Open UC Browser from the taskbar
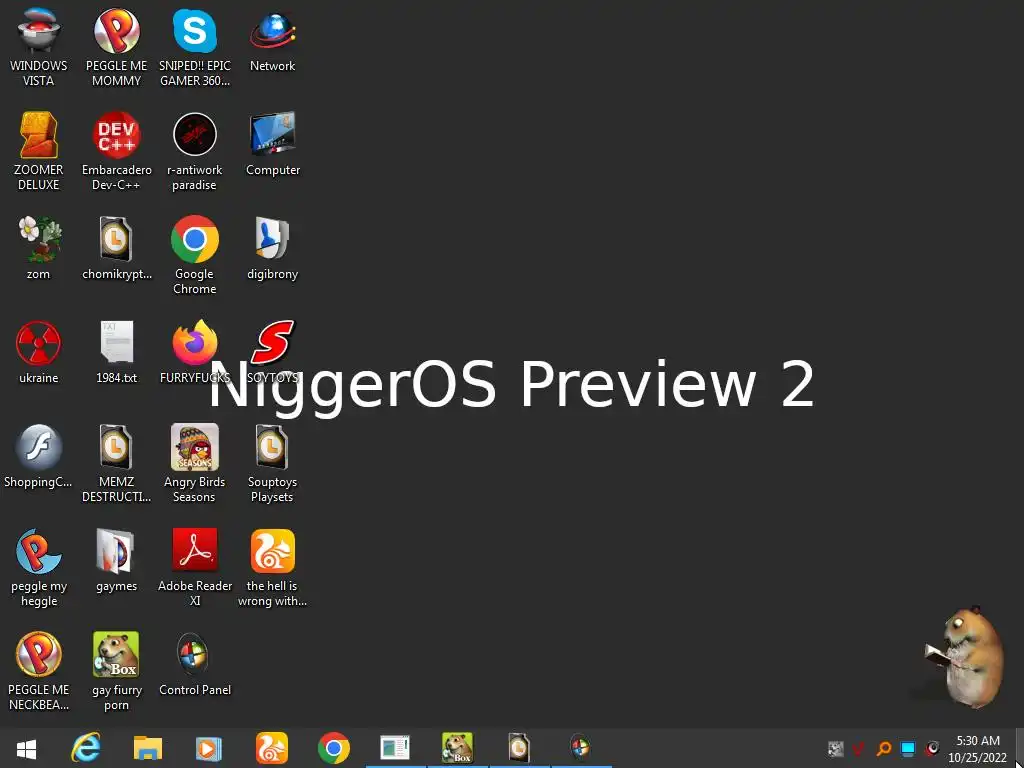This screenshot has width=1024, height=768. coord(272,748)
